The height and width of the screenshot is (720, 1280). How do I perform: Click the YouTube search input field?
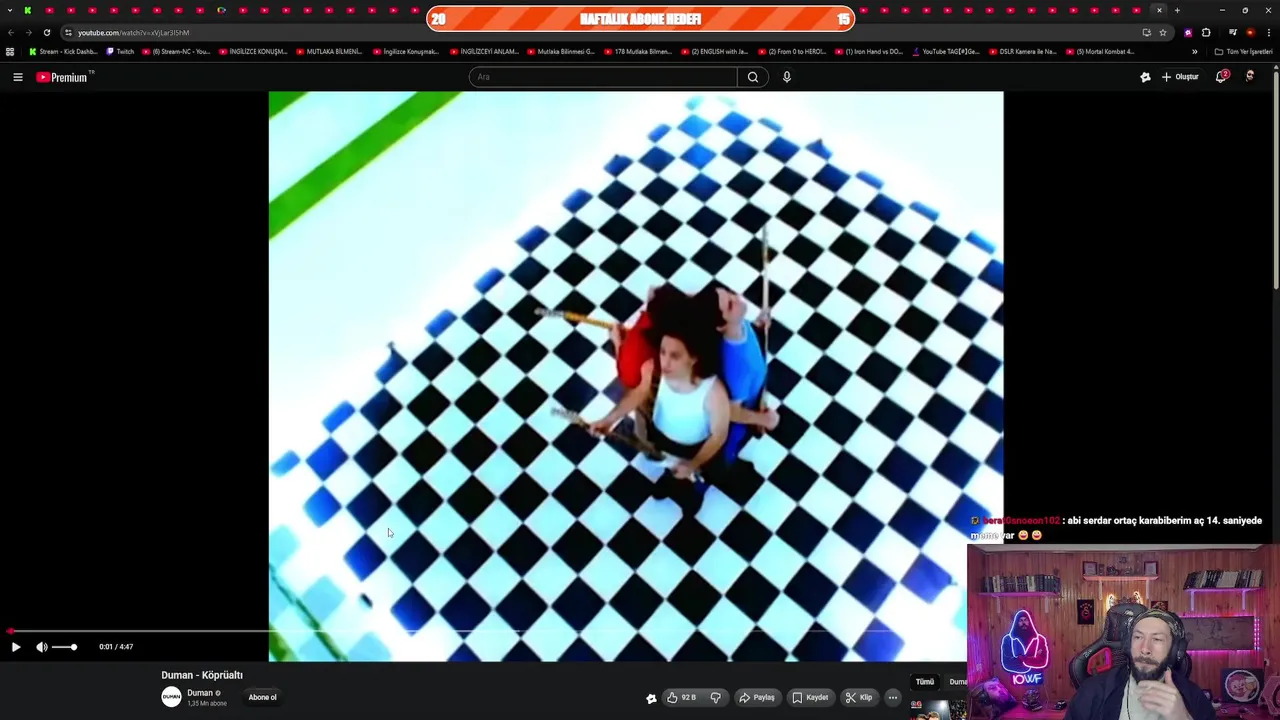pyautogui.click(x=603, y=77)
